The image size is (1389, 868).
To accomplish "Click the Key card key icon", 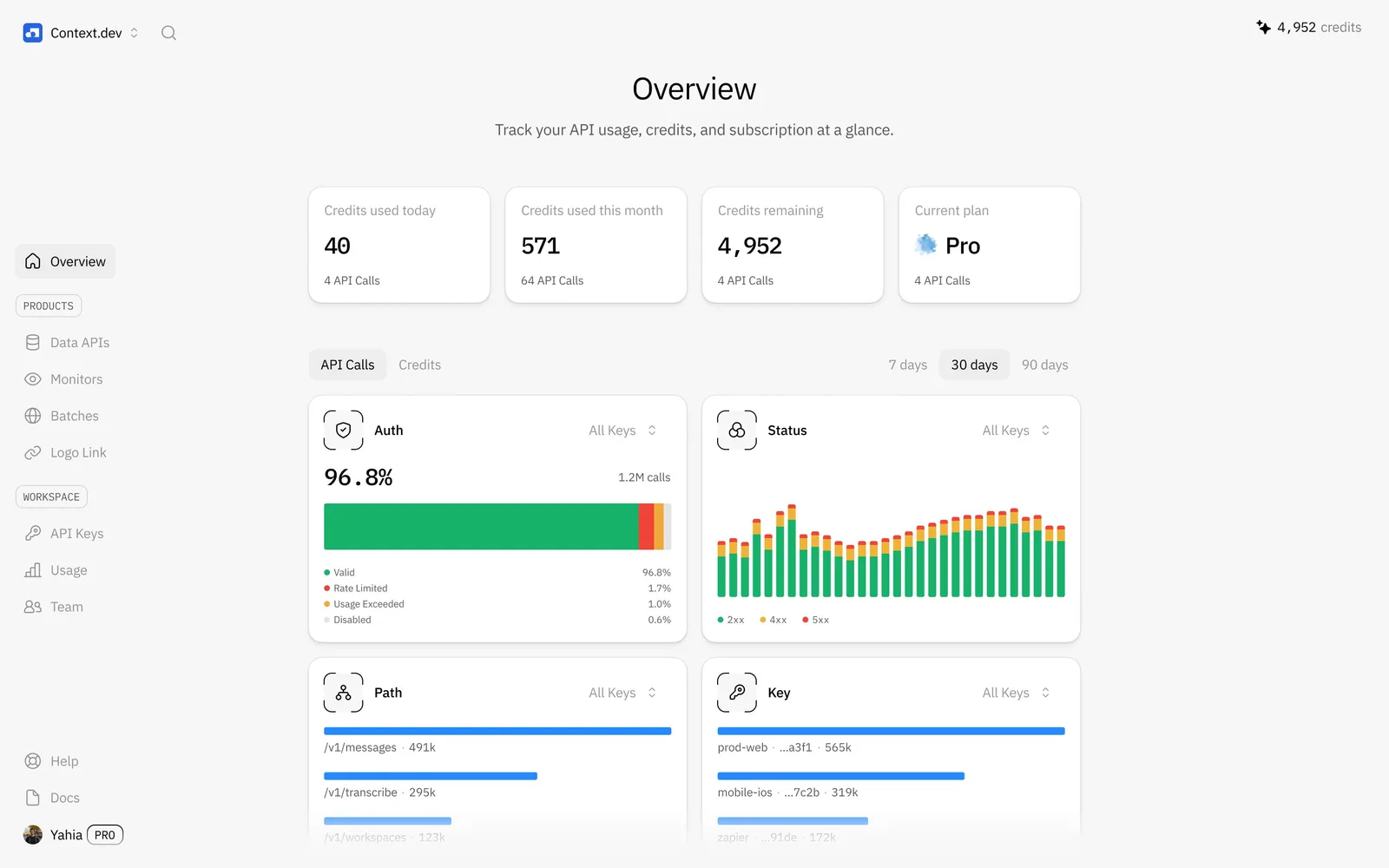I will [x=737, y=693].
